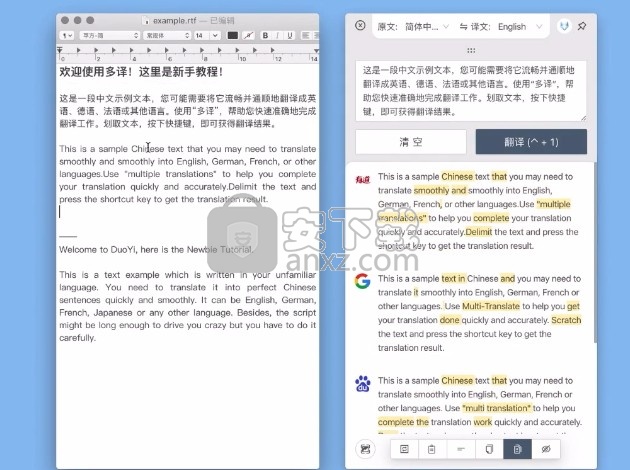630x470 pixels.
Task: Click the Youdao engine icon
Action: click(x=362, y=179)
